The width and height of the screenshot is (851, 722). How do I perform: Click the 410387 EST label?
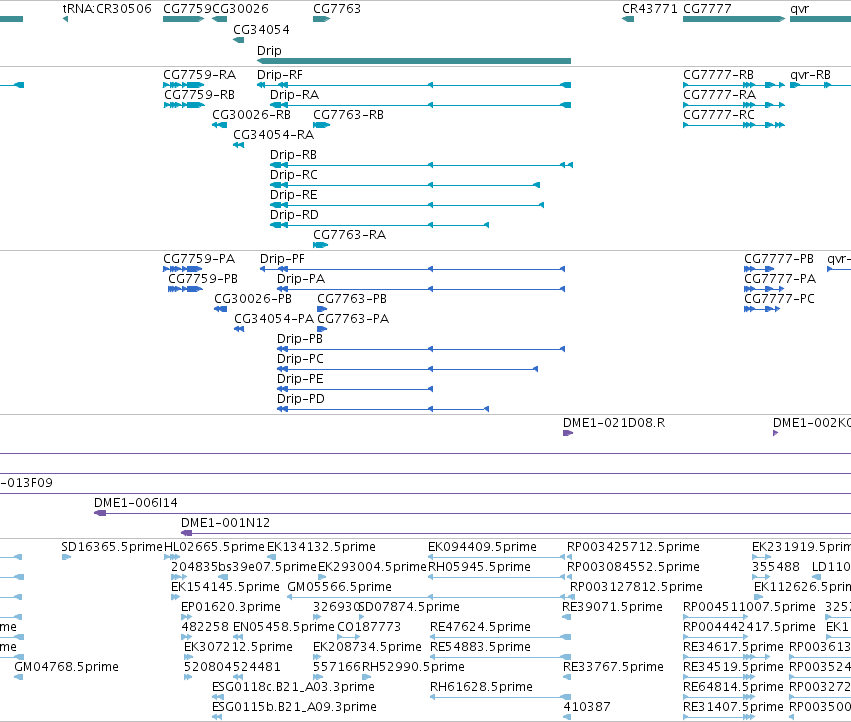coord(587,707)
